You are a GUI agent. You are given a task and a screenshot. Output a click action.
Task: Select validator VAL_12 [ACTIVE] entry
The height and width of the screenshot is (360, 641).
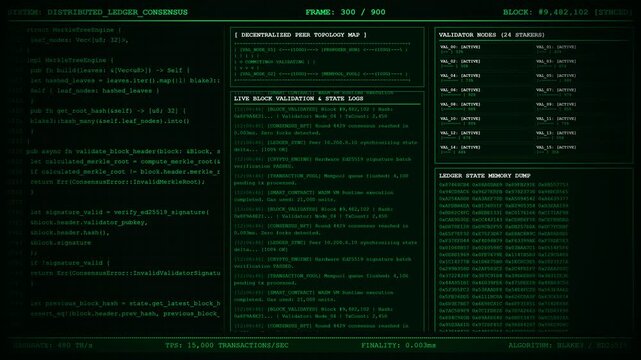pyautogui.click(x=460, y=133)
